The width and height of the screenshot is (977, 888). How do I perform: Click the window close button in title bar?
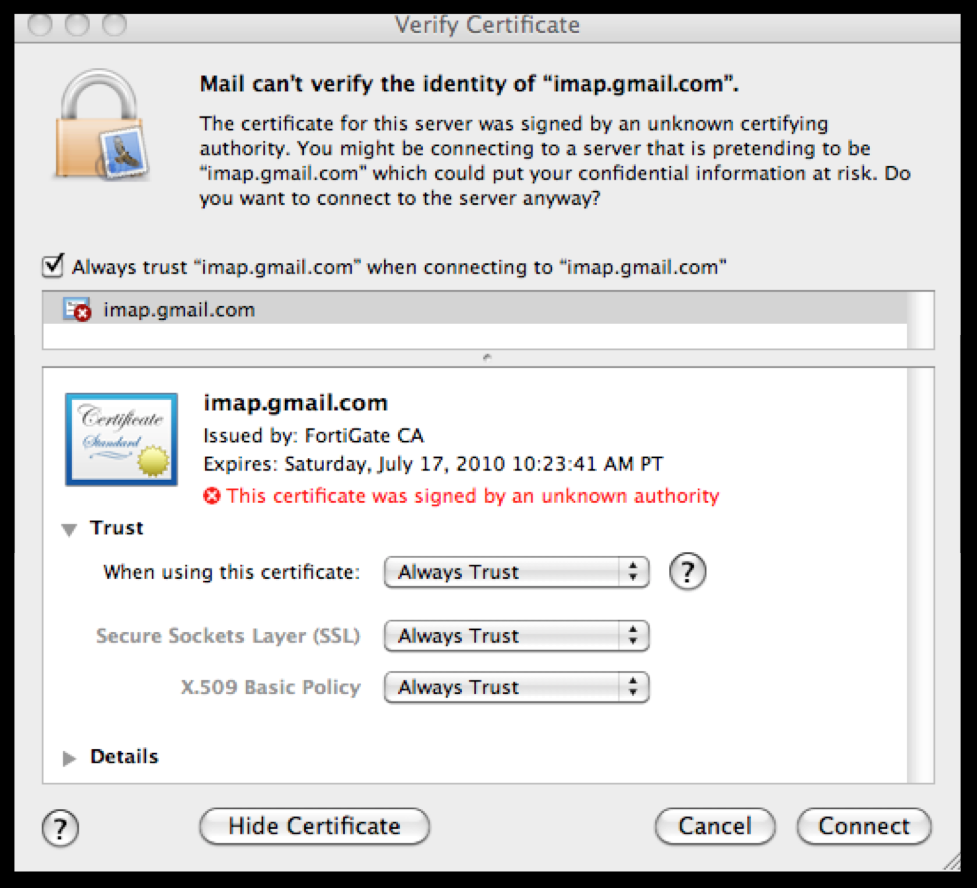40,25
